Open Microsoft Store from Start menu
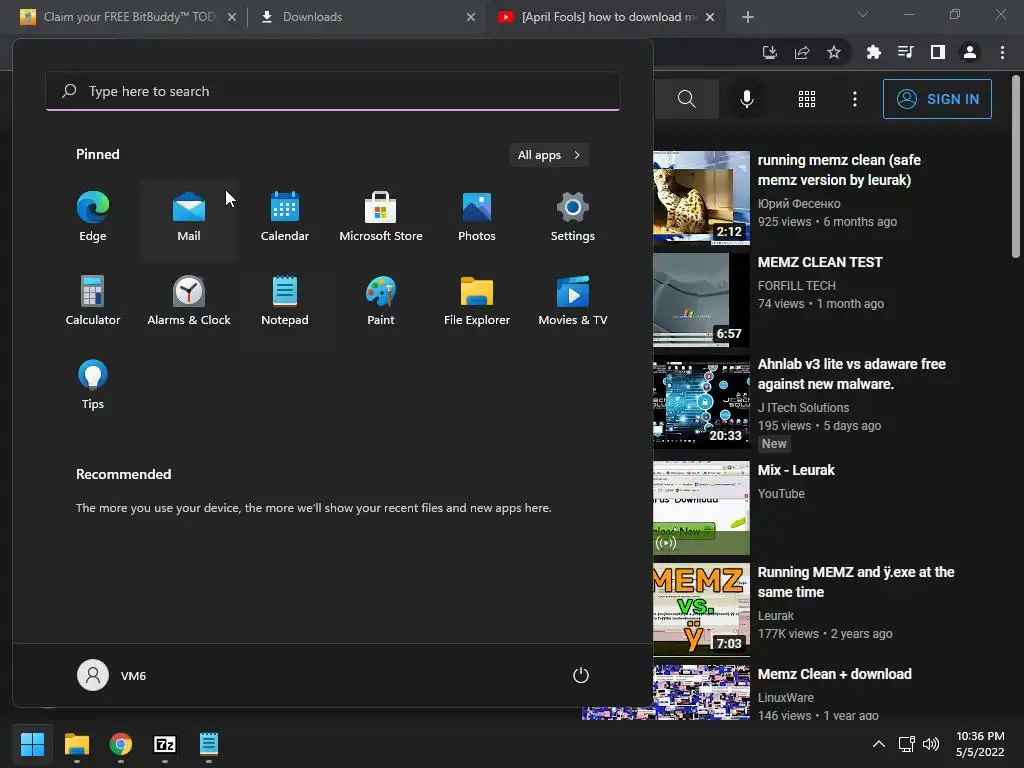This screenshot has height=768, width=1024. click(x=381, y=218)
